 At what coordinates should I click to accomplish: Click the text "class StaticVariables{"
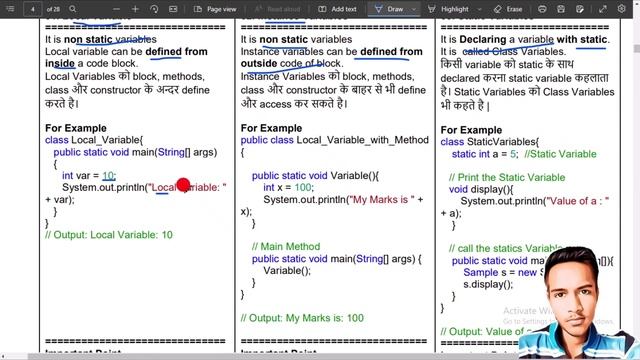[x=489, y=142]
